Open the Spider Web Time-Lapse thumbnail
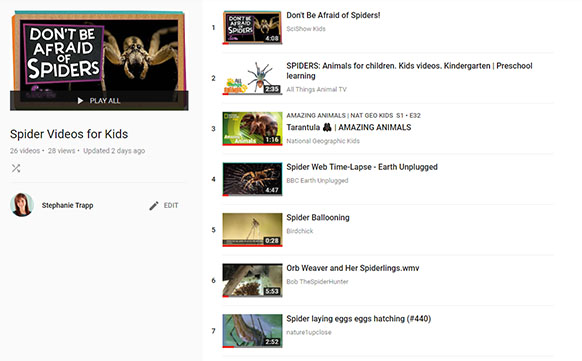The height and width of the screenshot is (361, 582). pos(252,179)
